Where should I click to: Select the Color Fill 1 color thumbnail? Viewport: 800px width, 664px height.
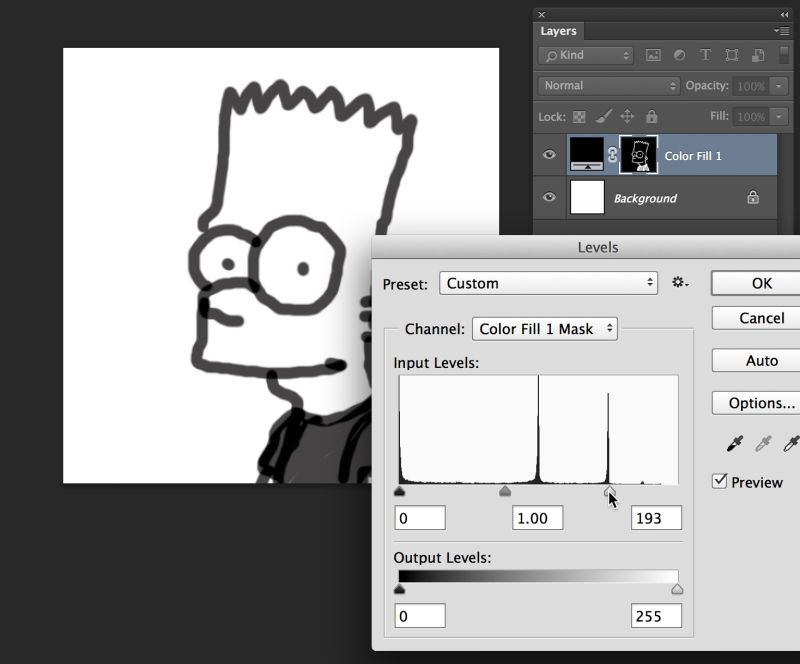click(586, 155)
